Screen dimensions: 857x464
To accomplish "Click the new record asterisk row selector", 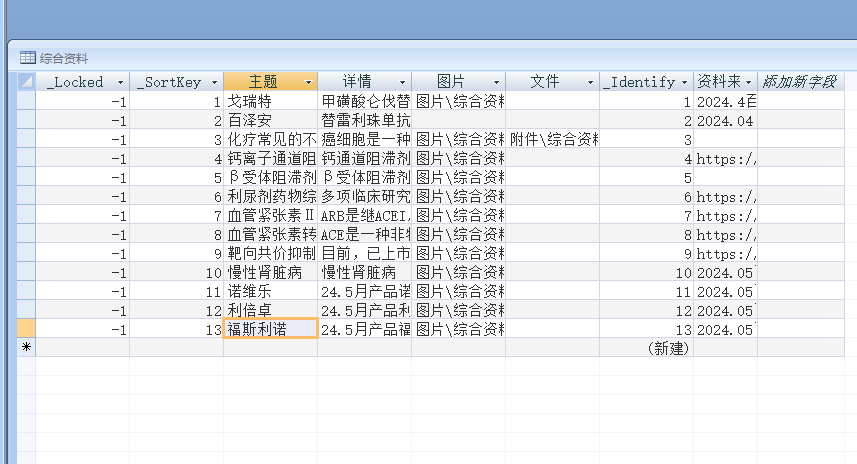I will pyautogui.click(x=26, y=347).
